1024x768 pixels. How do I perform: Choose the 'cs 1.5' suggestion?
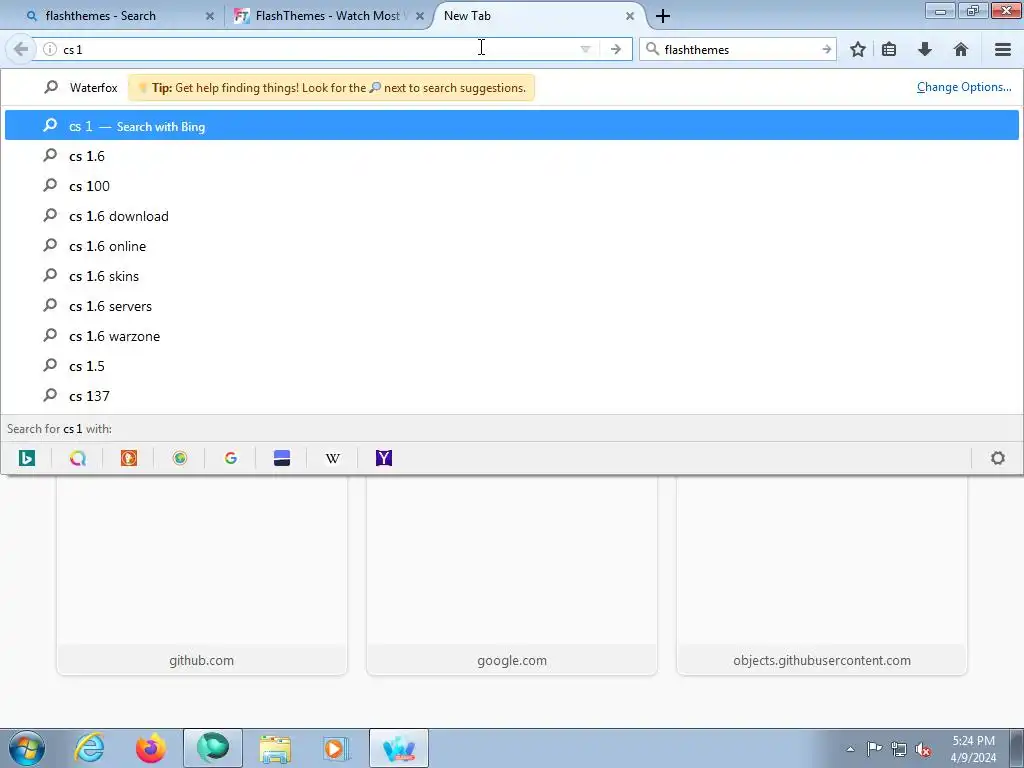tap(512, 366)
